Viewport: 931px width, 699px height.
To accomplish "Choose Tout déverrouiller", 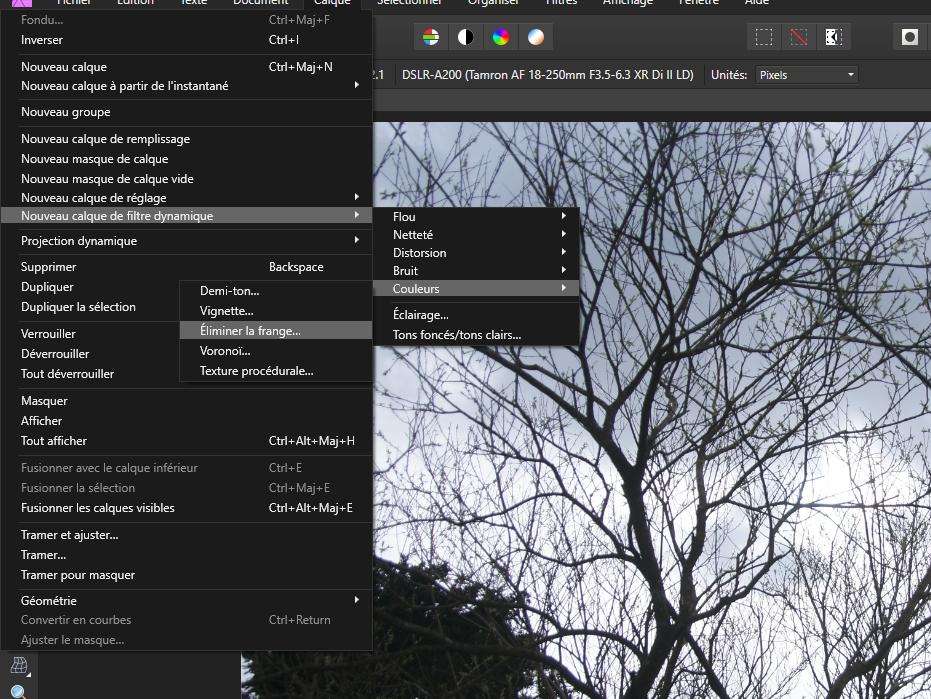I will pyautogui.click(x=68, y=374).
